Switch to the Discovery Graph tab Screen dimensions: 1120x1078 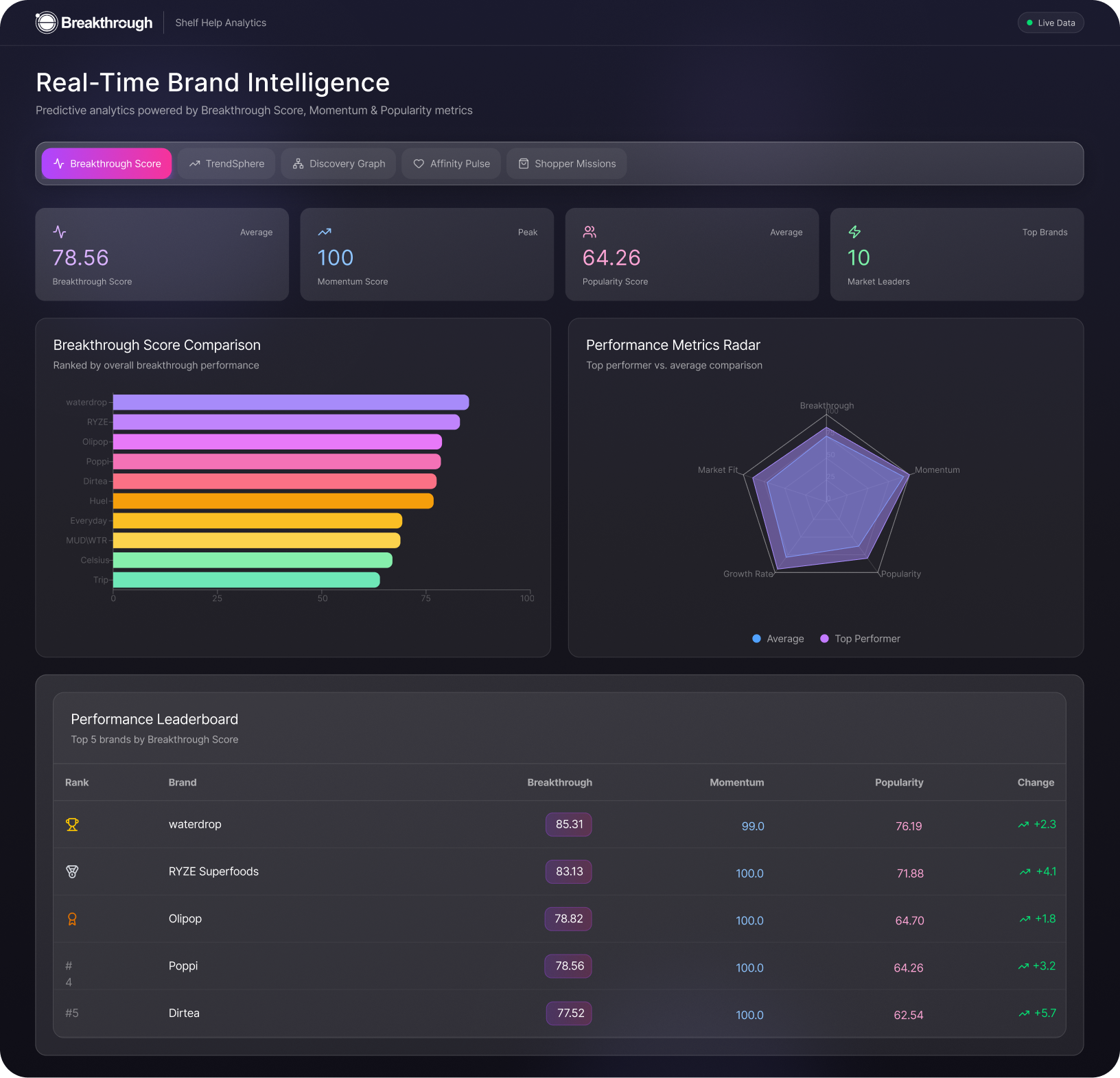point(338,163)
